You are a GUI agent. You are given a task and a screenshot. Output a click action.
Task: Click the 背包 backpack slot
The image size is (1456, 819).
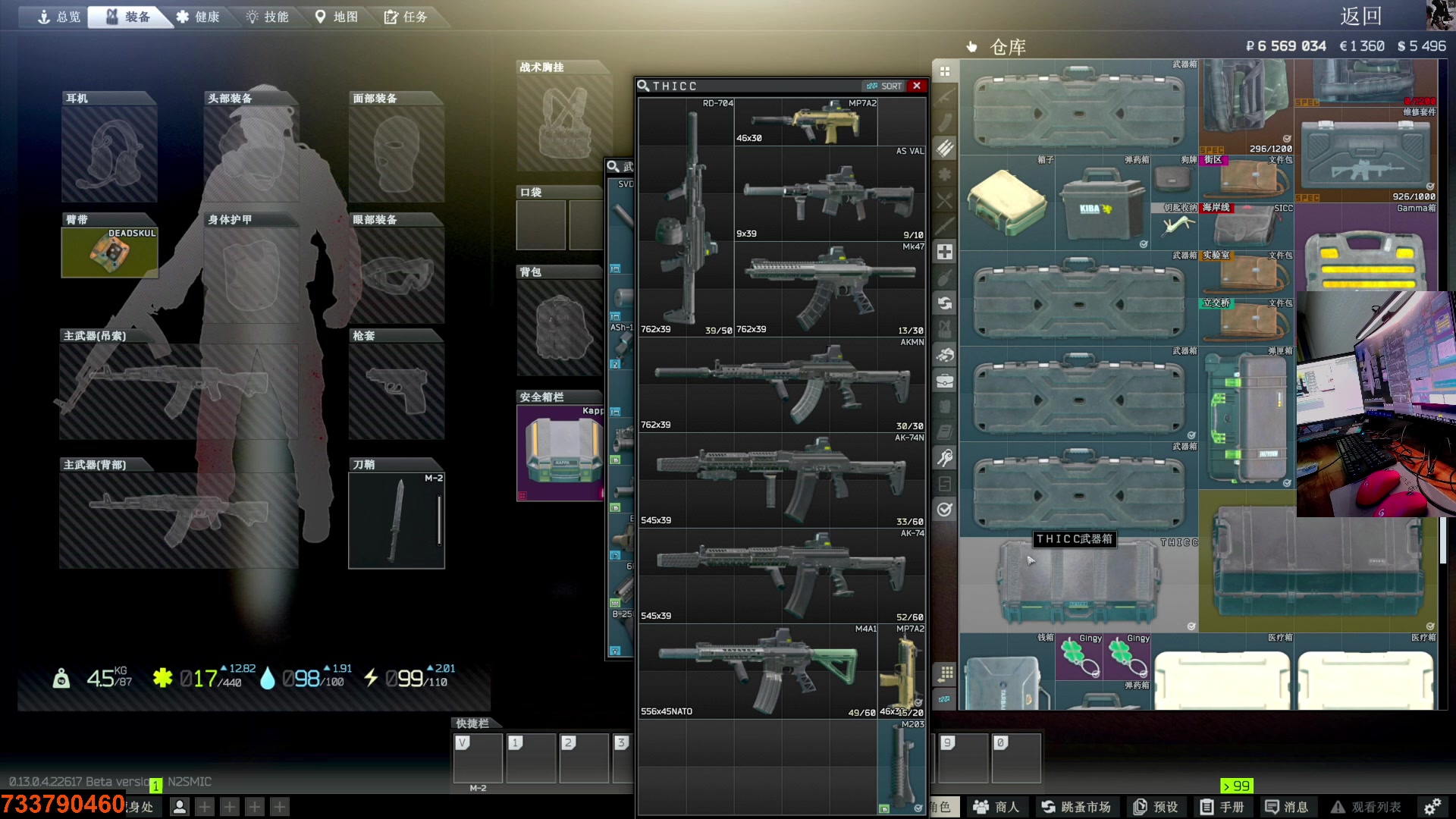[x=560, y=328]
